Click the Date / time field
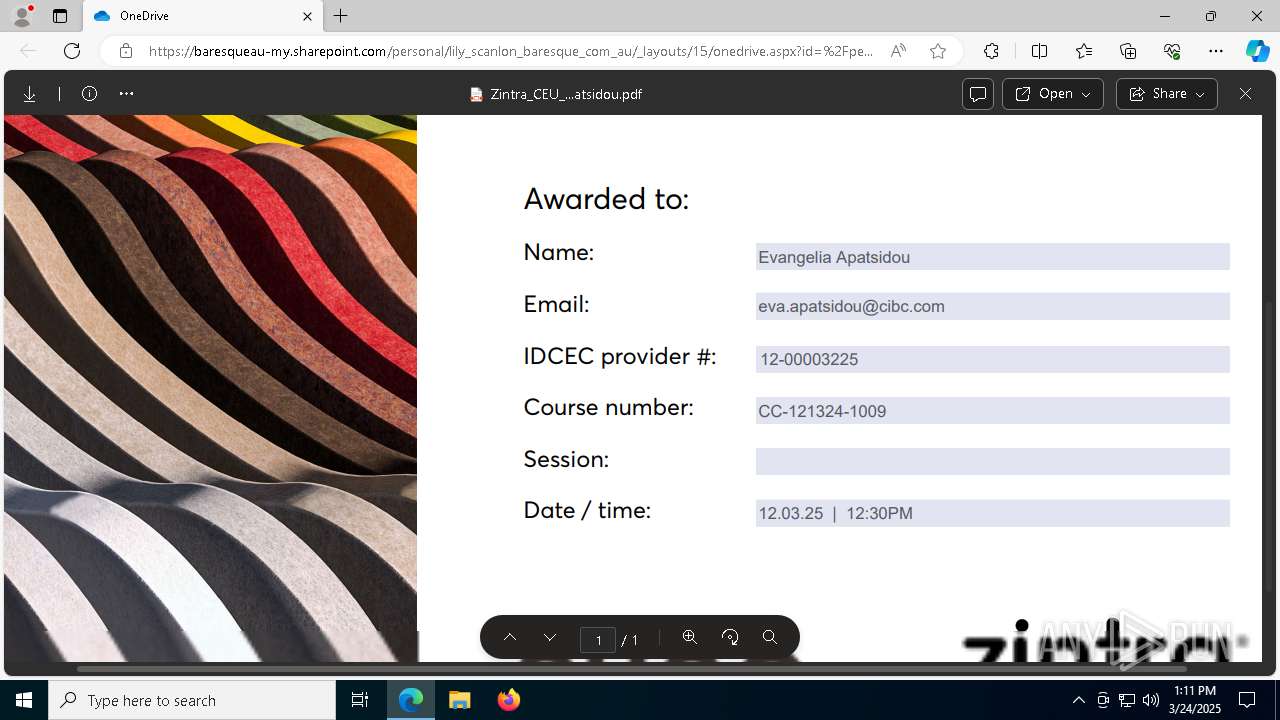 992,513
